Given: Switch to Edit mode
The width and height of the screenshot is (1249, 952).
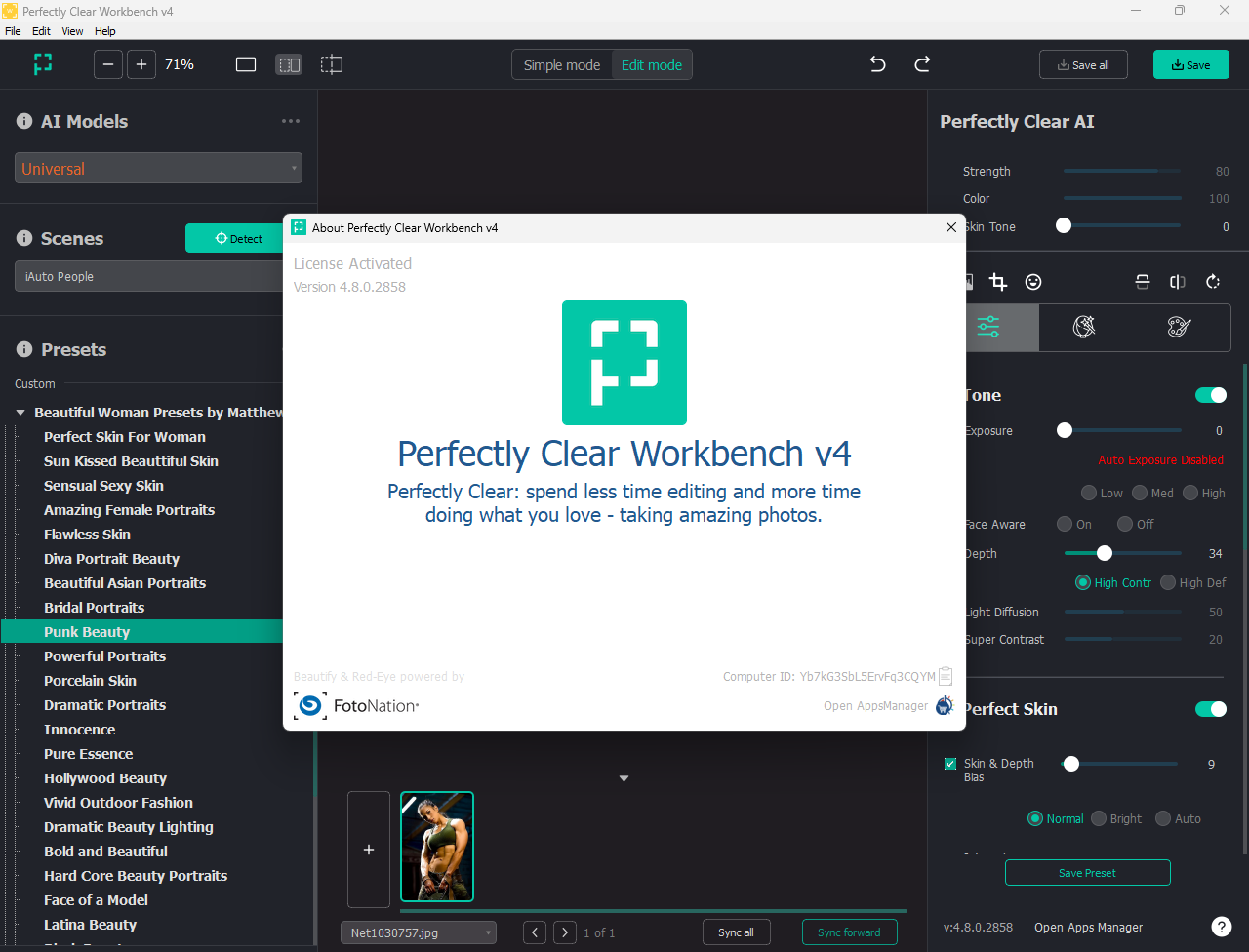Looking at the screenshot, I should [652, 64].
